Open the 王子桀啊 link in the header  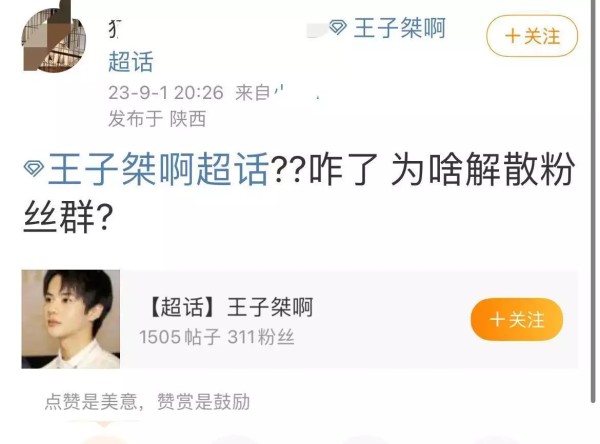point(399,28)
